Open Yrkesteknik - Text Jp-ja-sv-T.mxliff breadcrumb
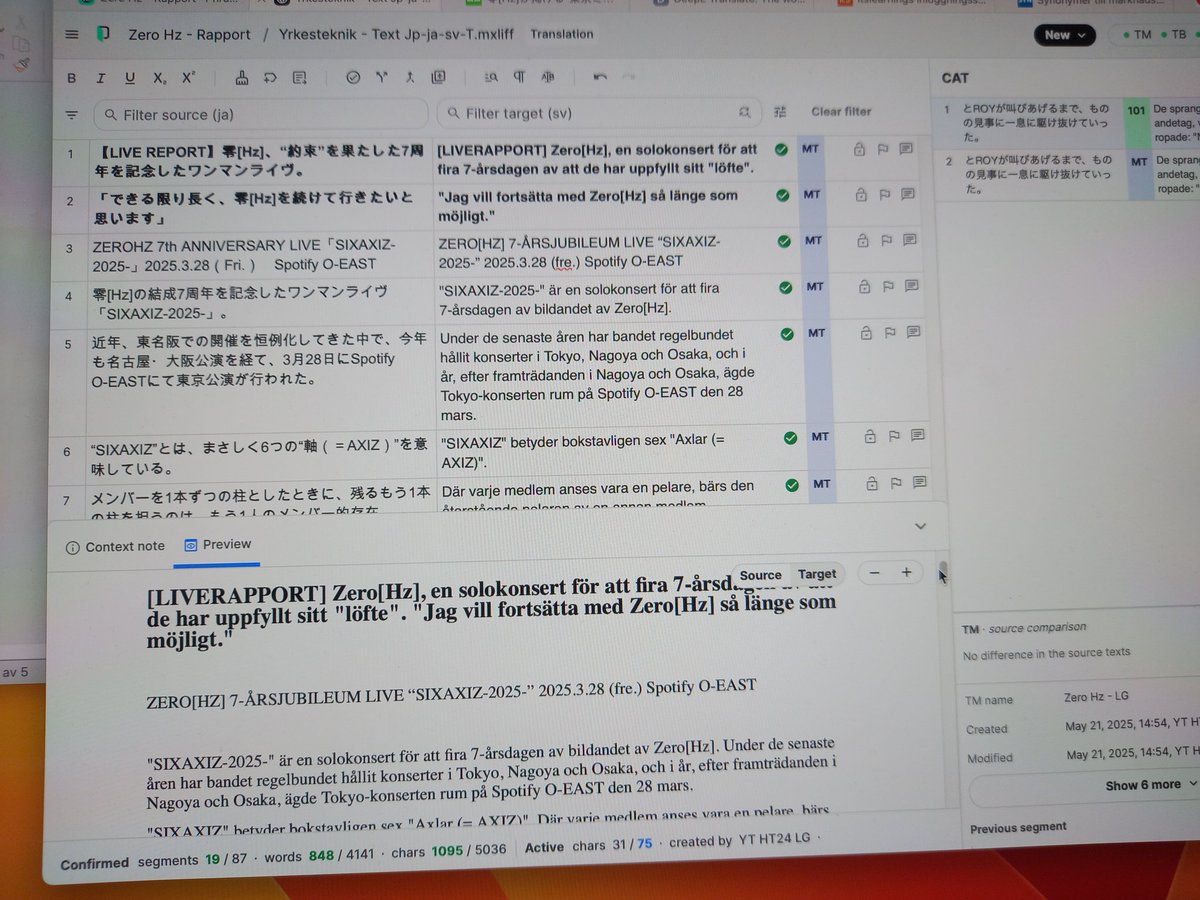The width and height of the screenshot is (1200, 900). tap(397, 34)
